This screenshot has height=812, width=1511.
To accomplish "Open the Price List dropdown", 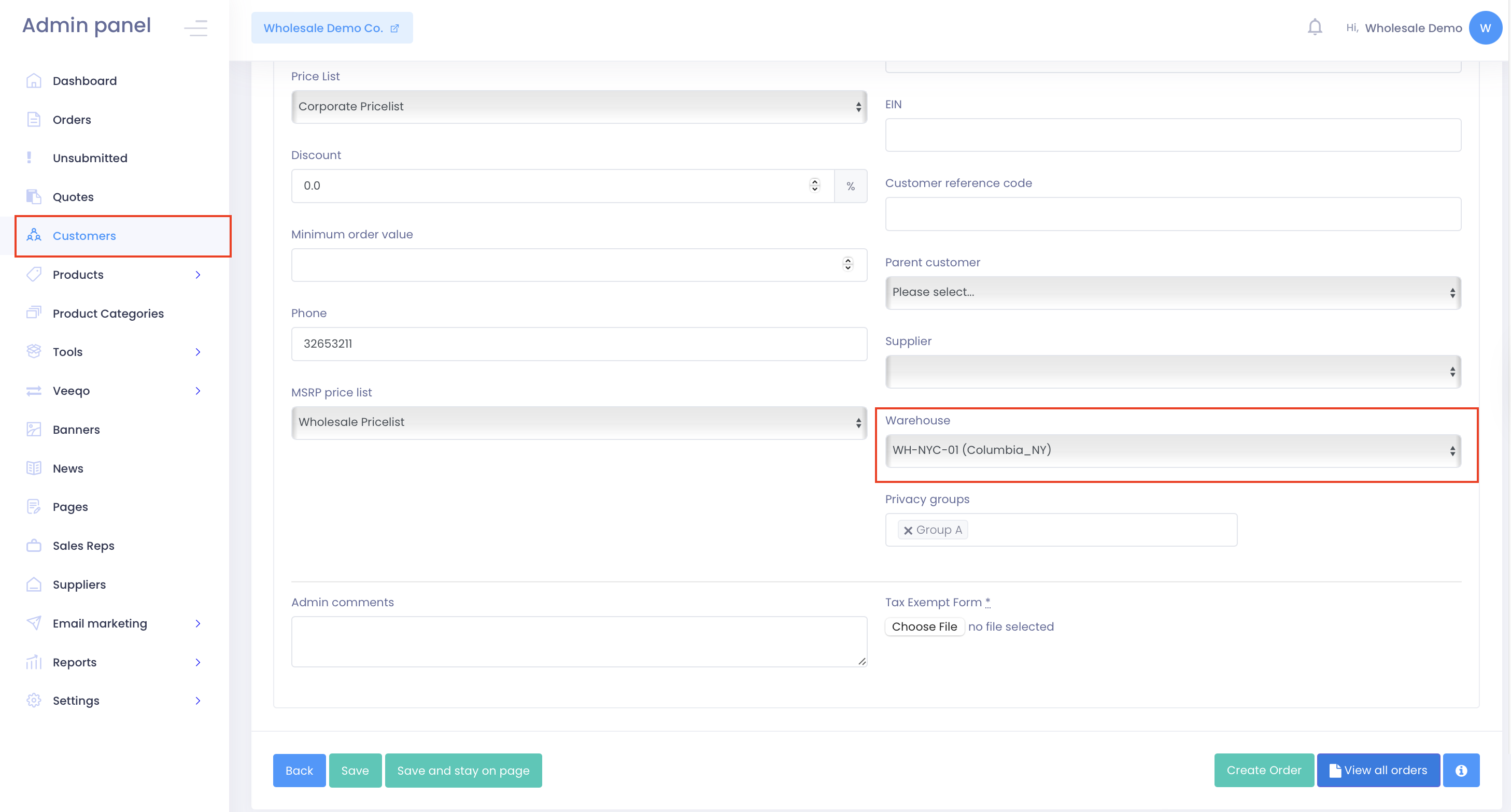I will pos(578,107).
